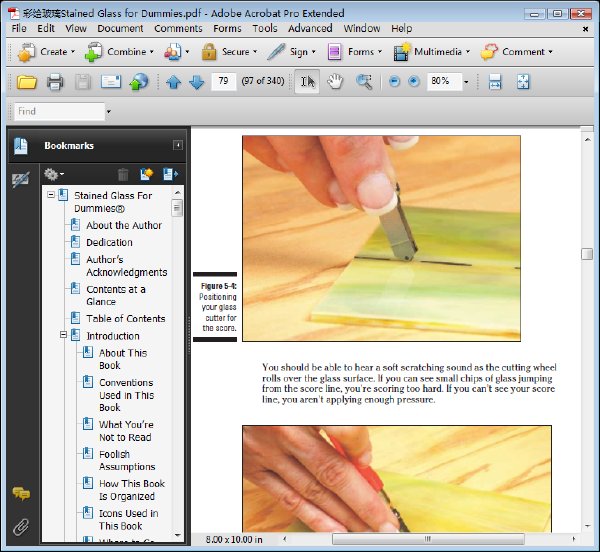This screenshot has width=600, height=552.
Task: Open the Signatures panel icon
Action: click(21, 180)
